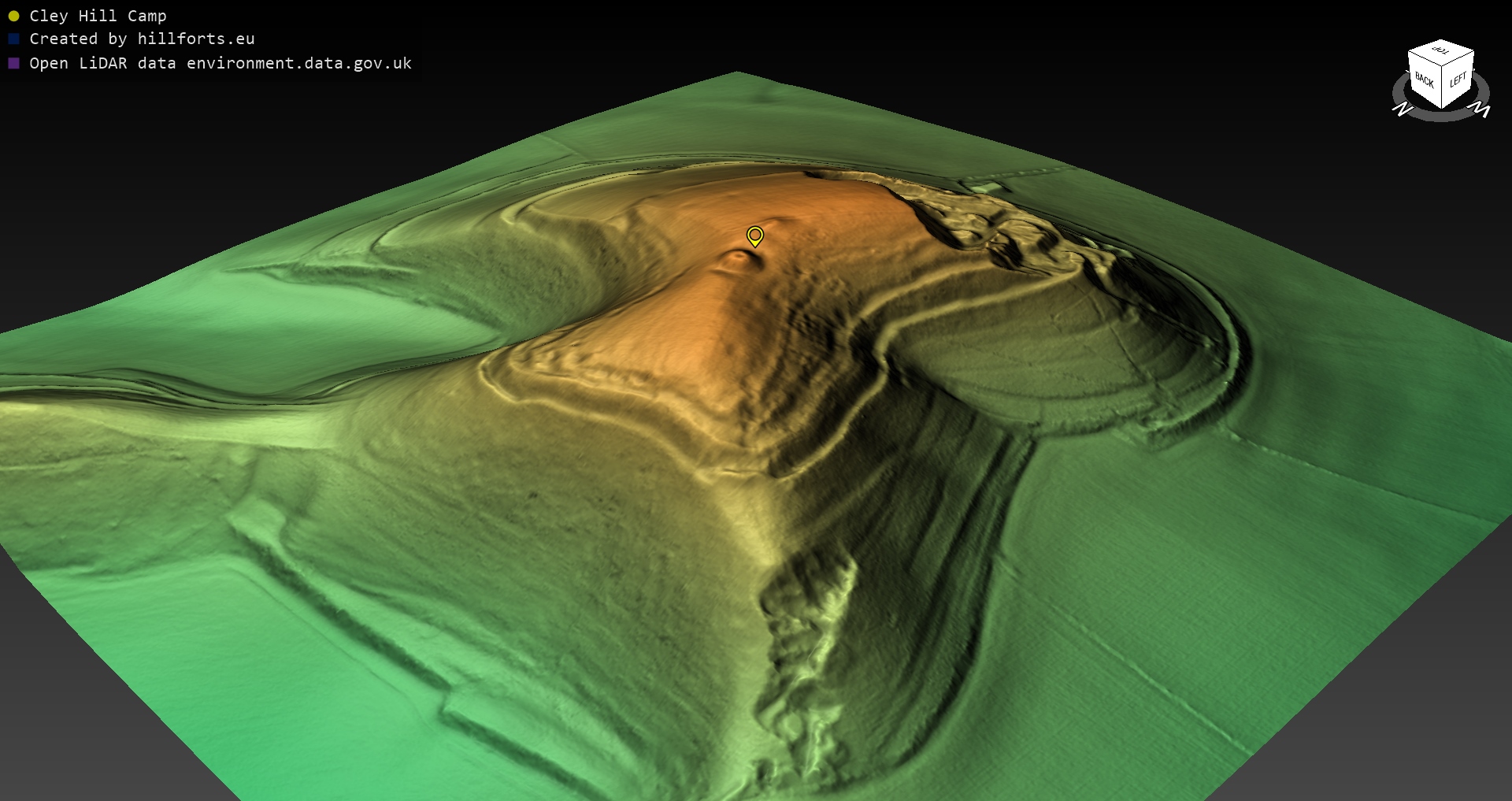
Task: Click the round mound just below the pin
Action: tap(738, 260)
